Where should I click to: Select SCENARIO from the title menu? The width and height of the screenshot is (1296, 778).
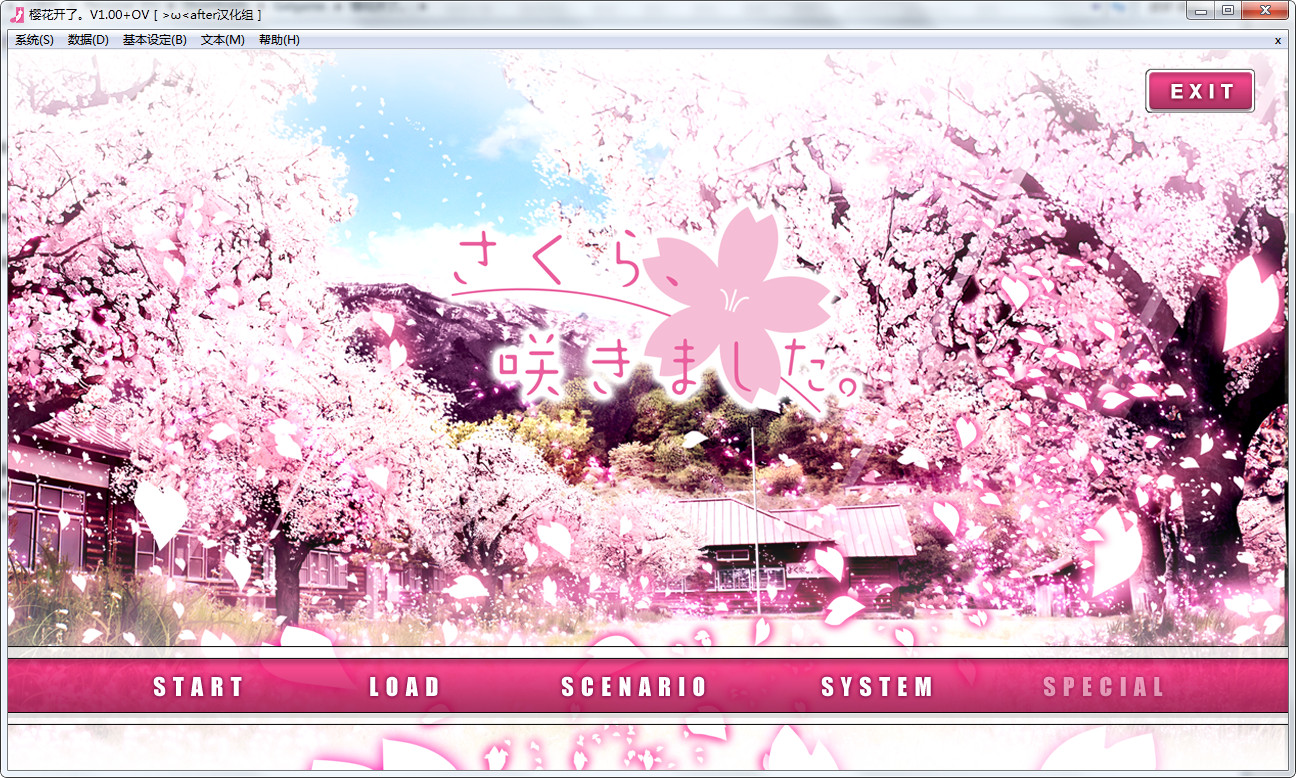tap(634, 687)
